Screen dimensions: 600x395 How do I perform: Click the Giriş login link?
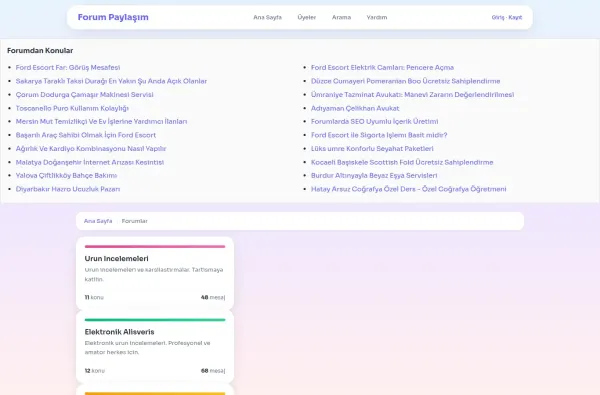click(498, 17)
